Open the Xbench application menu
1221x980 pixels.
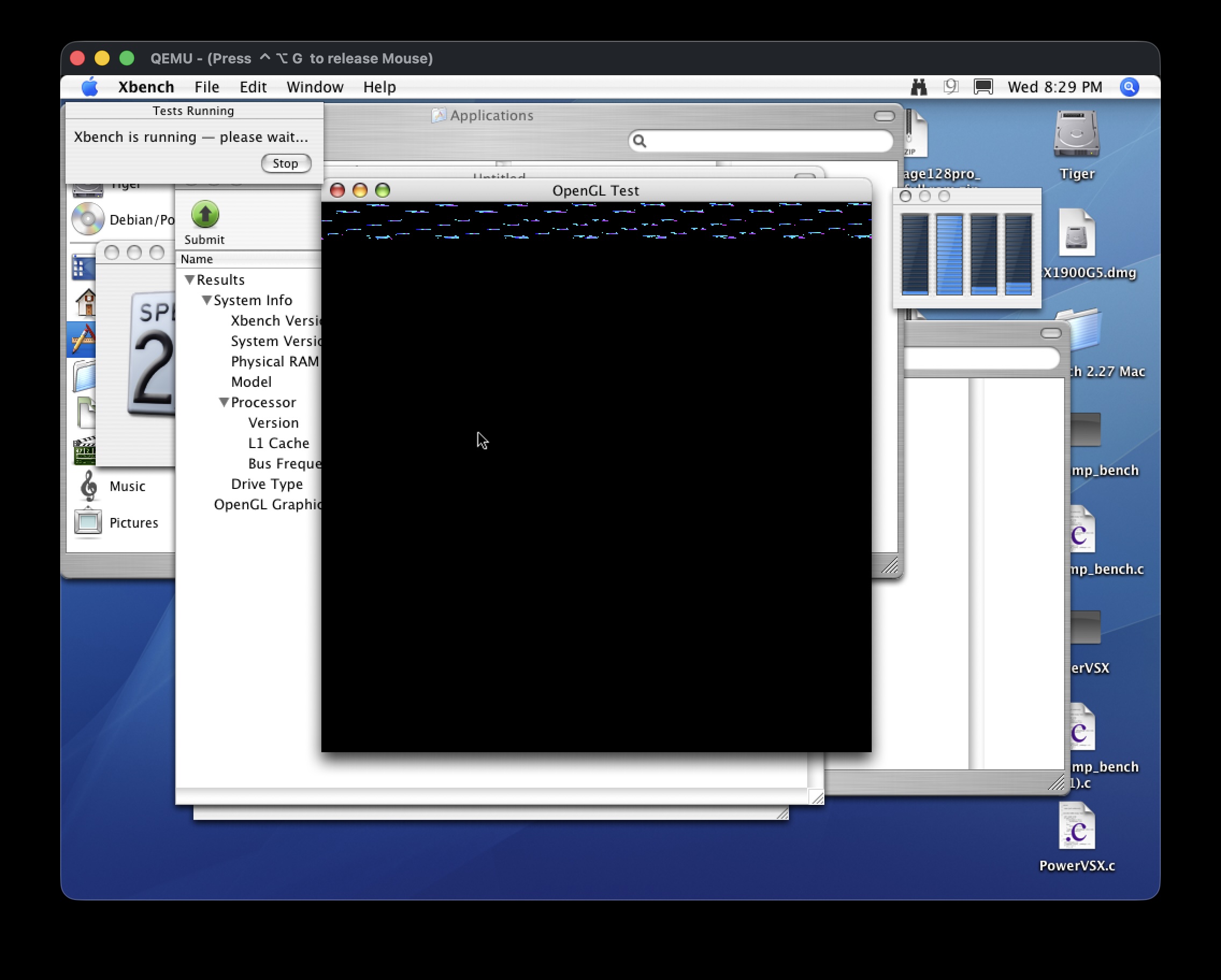[x=146, y=87]
